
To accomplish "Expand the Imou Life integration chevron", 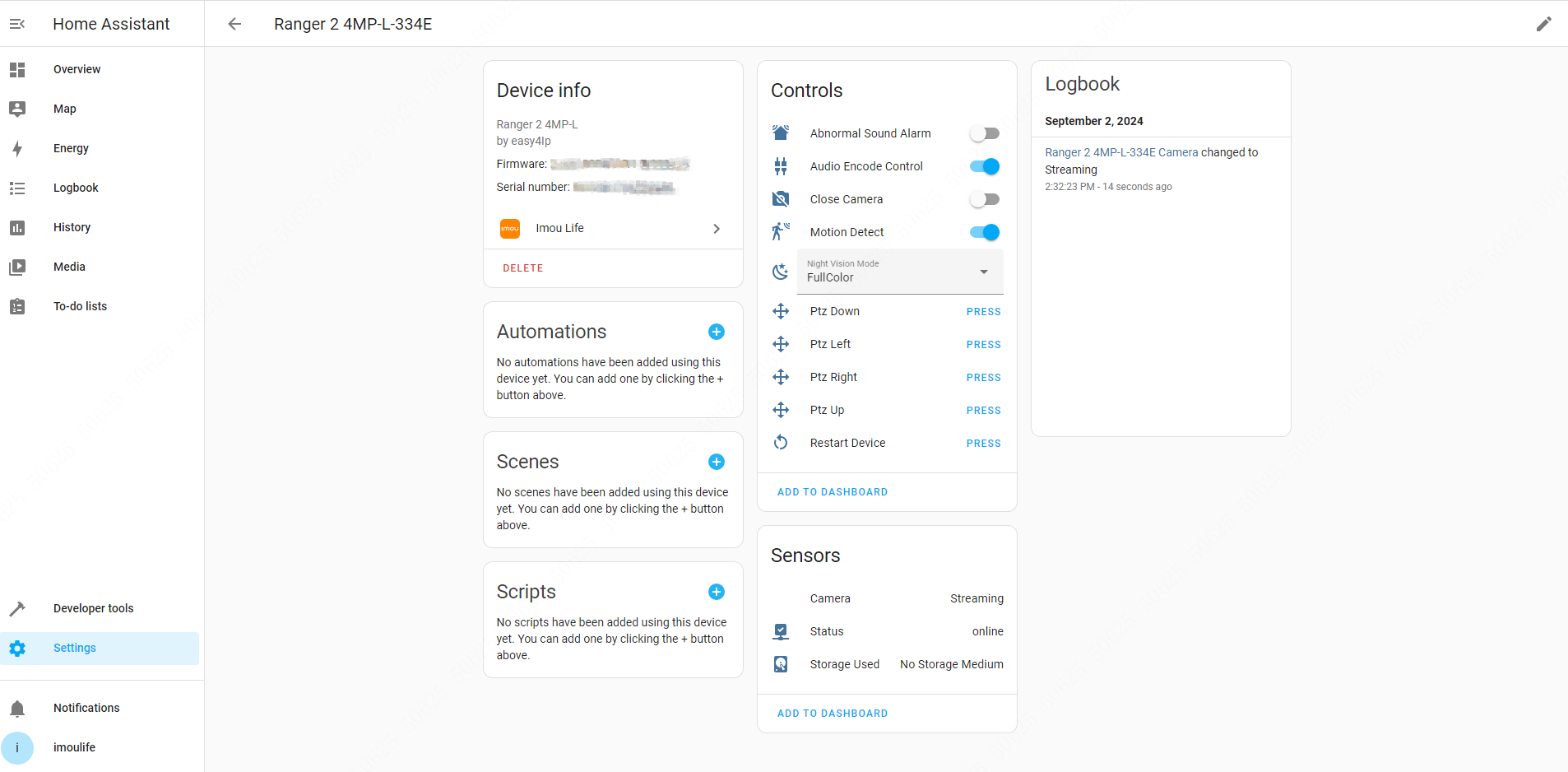I will pyautogui.click(x=717, y=229).
